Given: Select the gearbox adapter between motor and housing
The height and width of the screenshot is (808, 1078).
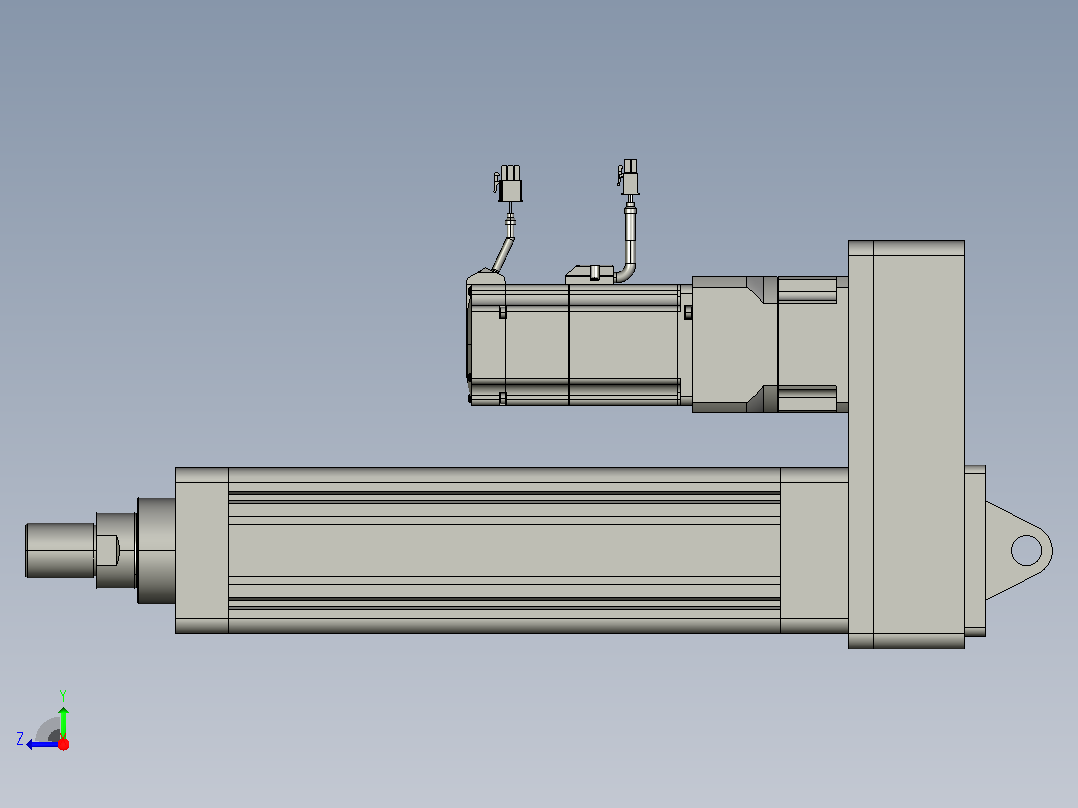Looking at the screenshot, I should pyautogui.click(x=735, y=344).
